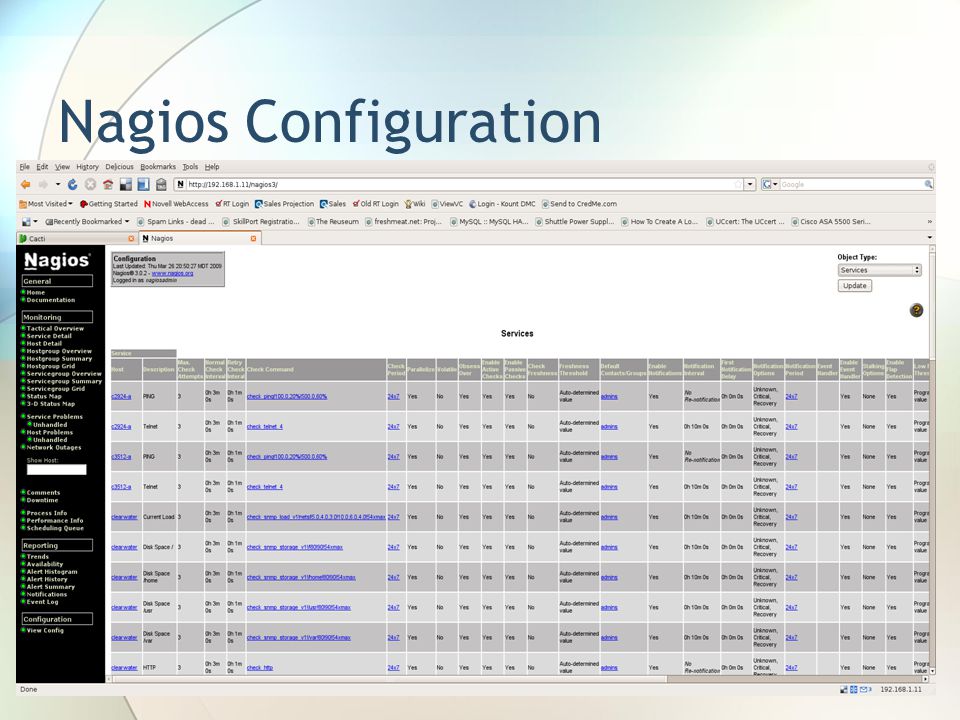
Task: Open the Login - Kount DMC bookmark
Action: (x=502, y=204)
